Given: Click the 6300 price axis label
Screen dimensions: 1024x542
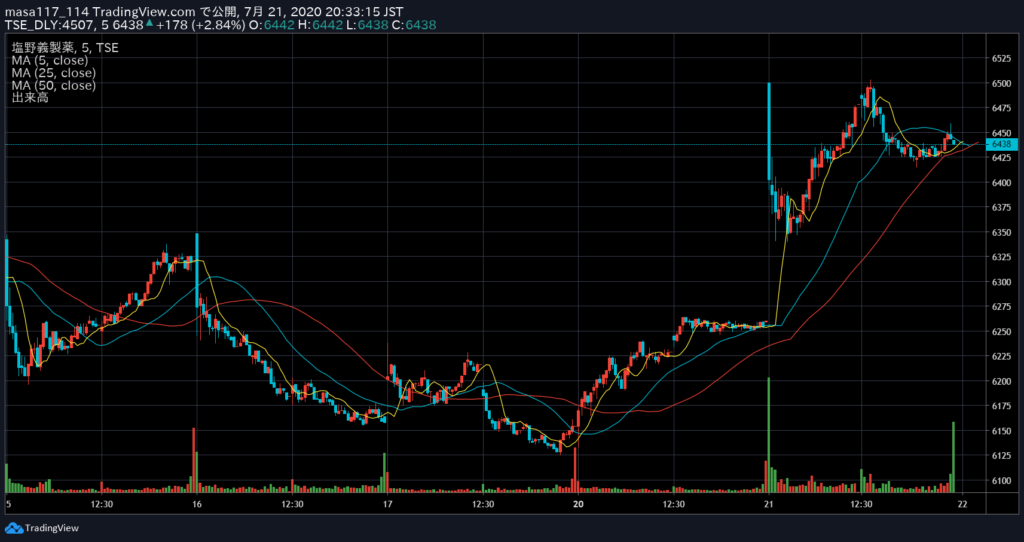Looking at the screenshot, I should point(1001,281).
